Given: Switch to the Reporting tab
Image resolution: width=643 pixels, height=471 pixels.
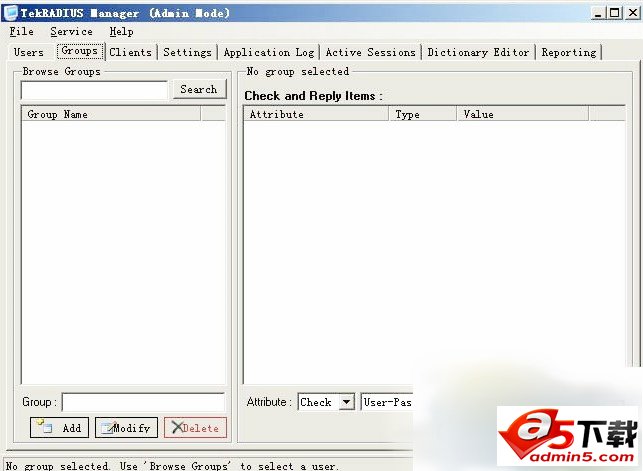Looking at the screenshot, I should click(x=569, y=52).
